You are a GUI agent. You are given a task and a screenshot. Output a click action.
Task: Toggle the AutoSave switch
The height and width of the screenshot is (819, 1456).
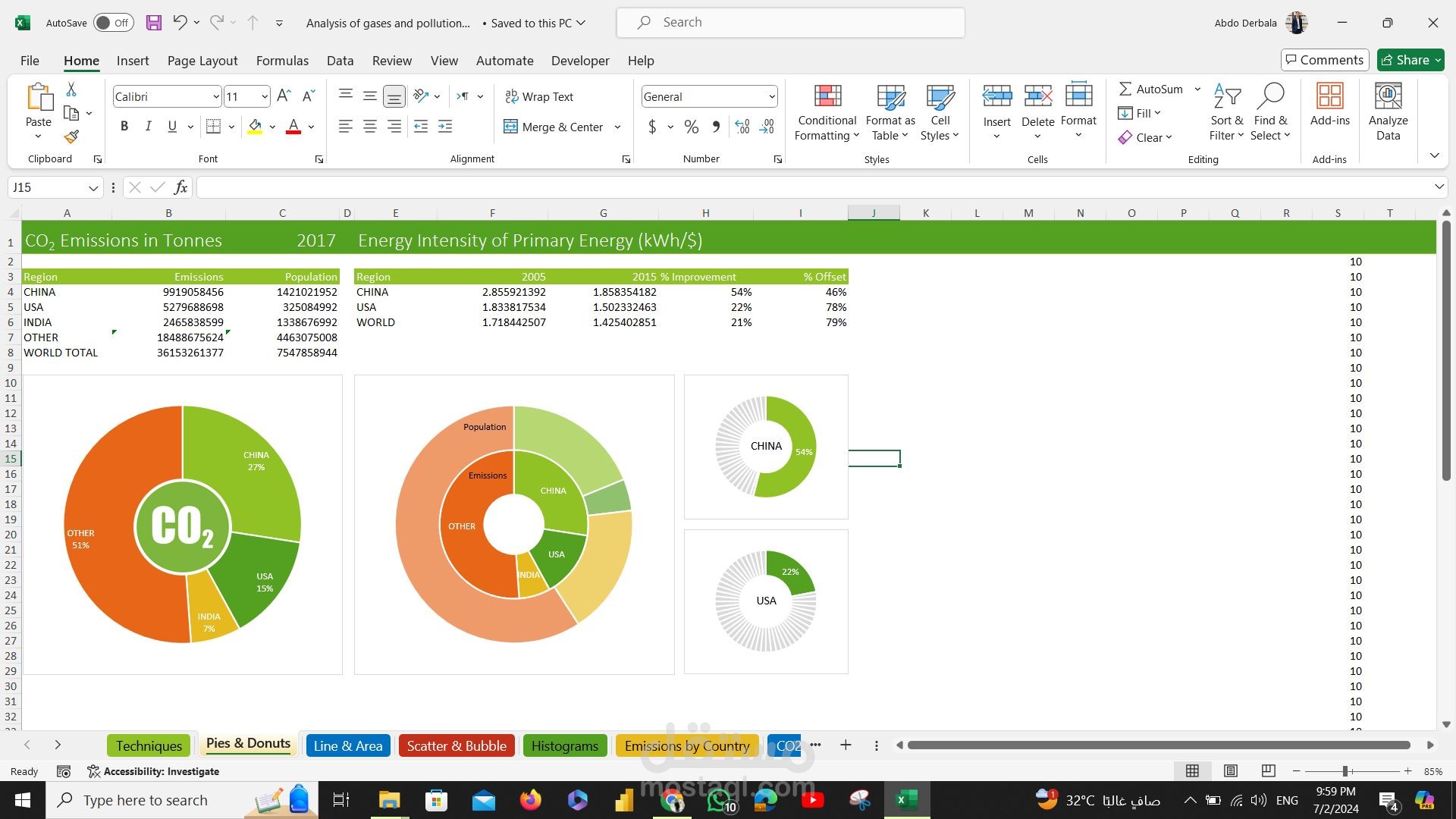pyautogui.click(x=114, y=23)
